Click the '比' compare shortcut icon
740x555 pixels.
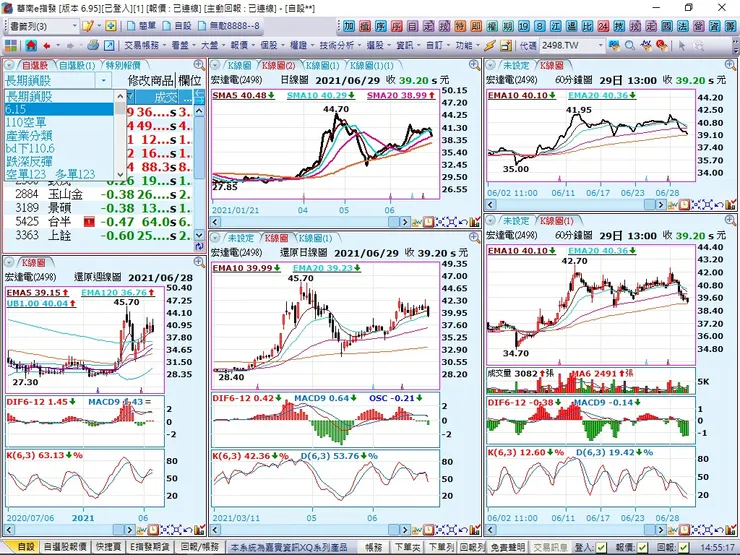click(x=587, y=26)
